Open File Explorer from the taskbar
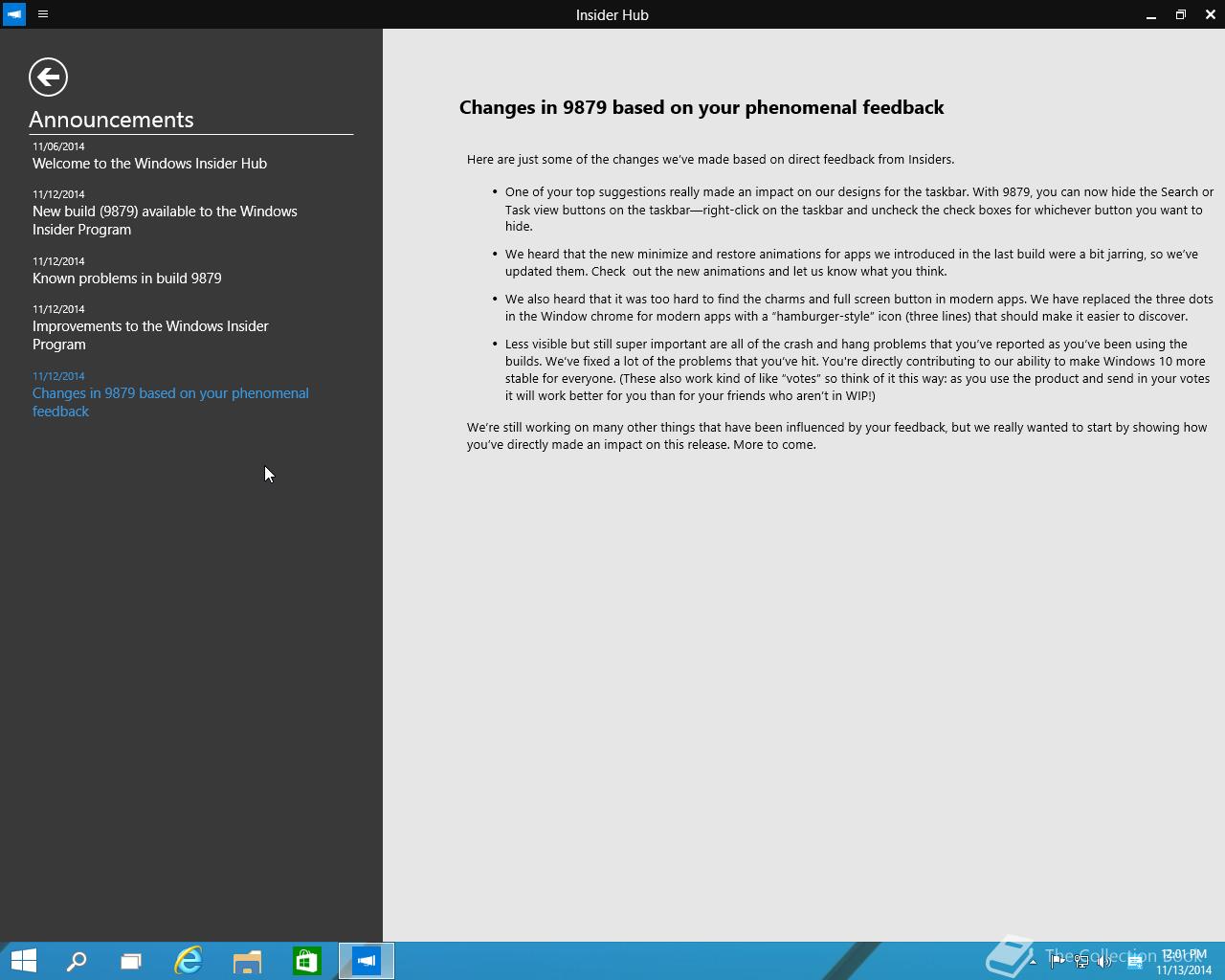 pos(247,961)
